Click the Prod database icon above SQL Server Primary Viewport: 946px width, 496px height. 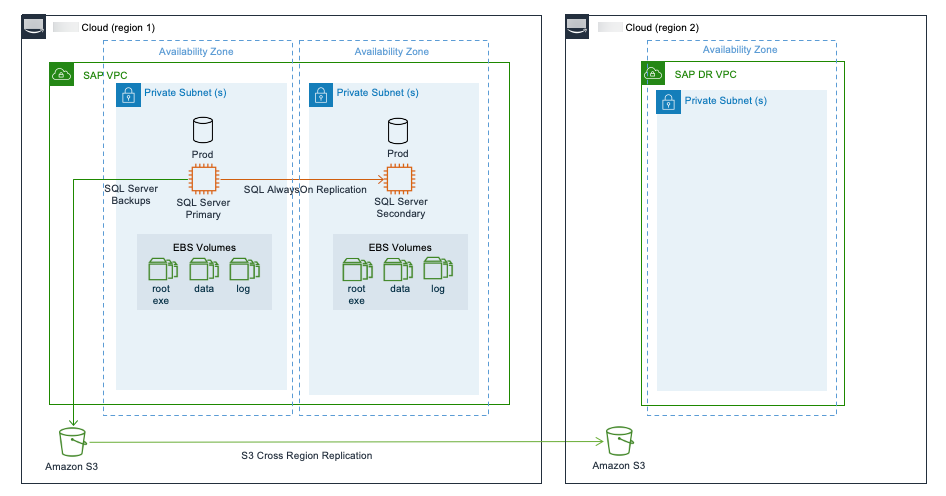click(x=203, y=130)
